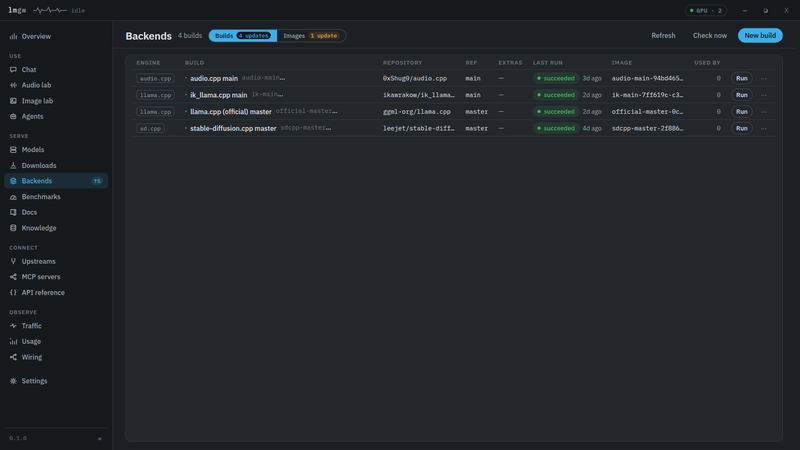Open Models stack icon
This screenshot has width=800, height=450.
13,149
